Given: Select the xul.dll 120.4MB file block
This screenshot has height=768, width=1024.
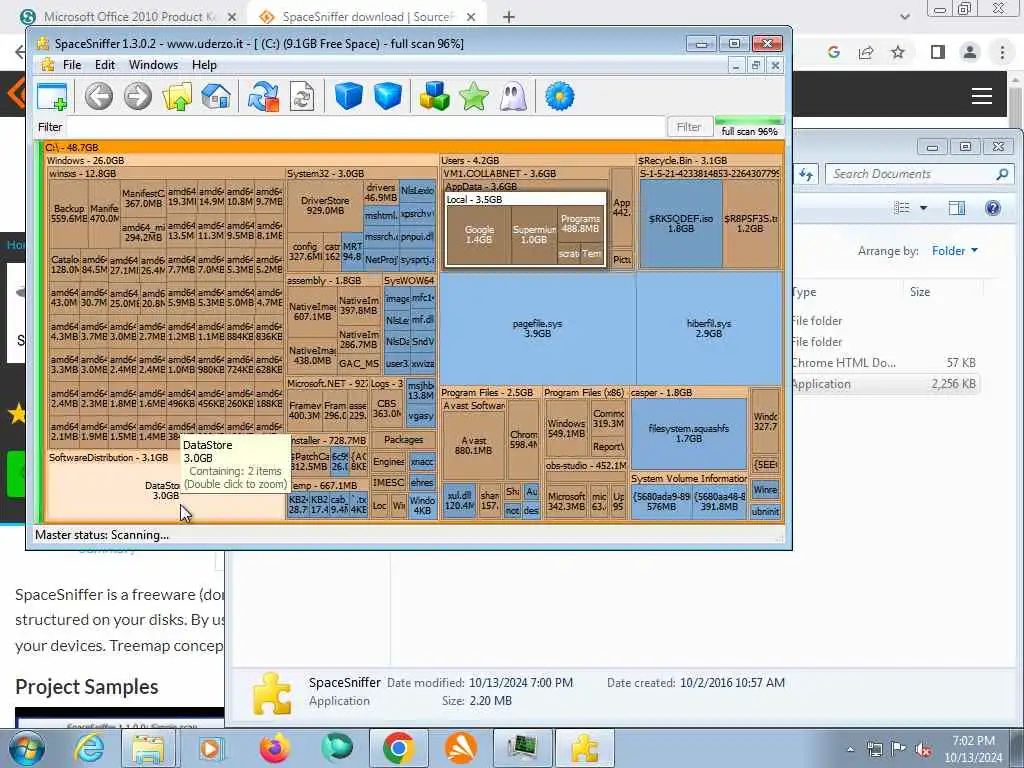Looking at the screenshot, I should pyautogui.click(x=460, y=500).
